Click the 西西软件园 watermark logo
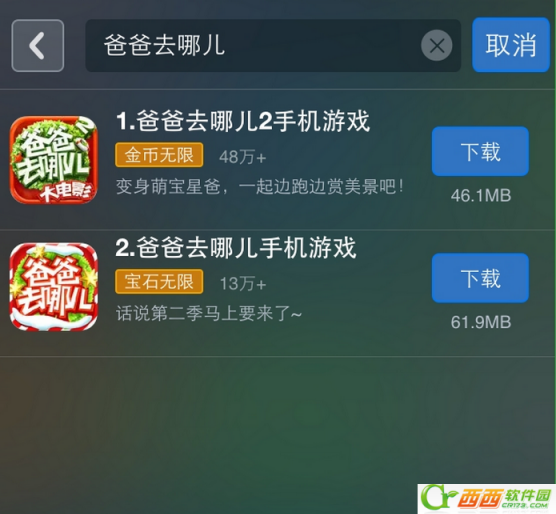Image resolution: width=556 pixels, height=514 pixels. (x=486, y=498)
